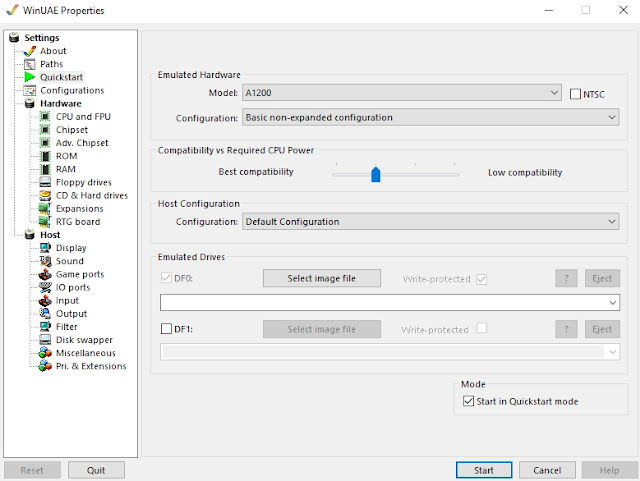
Task: Click the slider track near Low compatibility
Action: click(x=453, y=174)
